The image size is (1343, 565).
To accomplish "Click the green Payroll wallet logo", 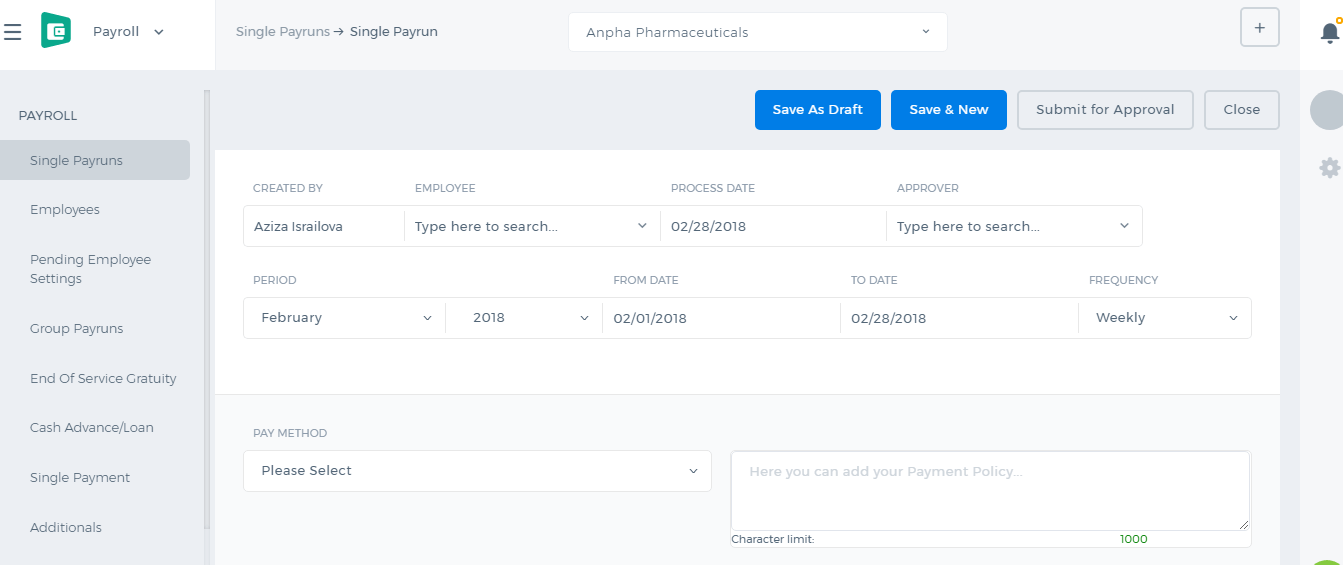I will [56, 31].
